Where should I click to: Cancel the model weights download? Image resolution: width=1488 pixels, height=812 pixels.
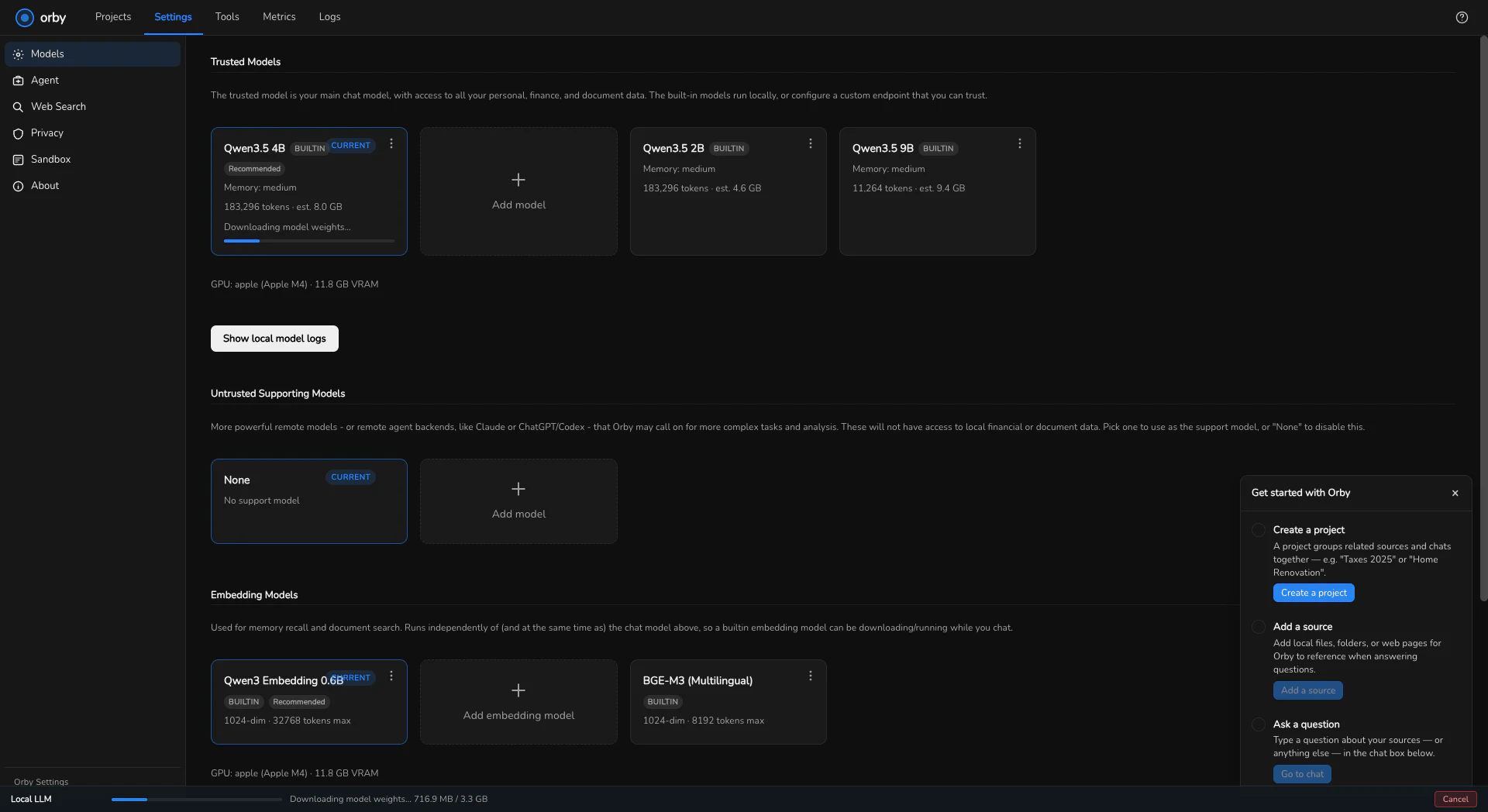(x=1455, y=799)
